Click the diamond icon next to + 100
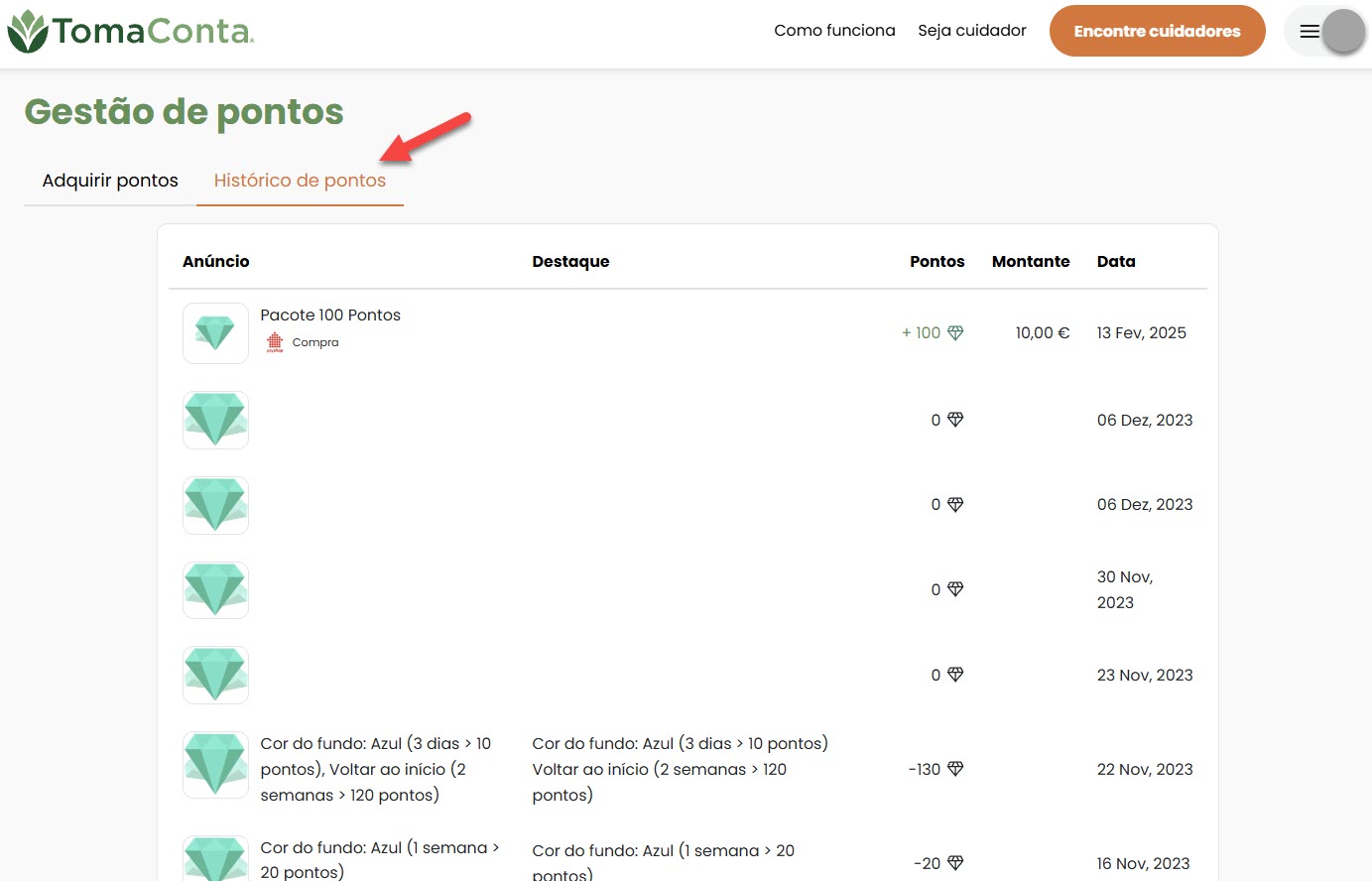Viewport: 1372px width, 881px height. [x=955, y=333]
